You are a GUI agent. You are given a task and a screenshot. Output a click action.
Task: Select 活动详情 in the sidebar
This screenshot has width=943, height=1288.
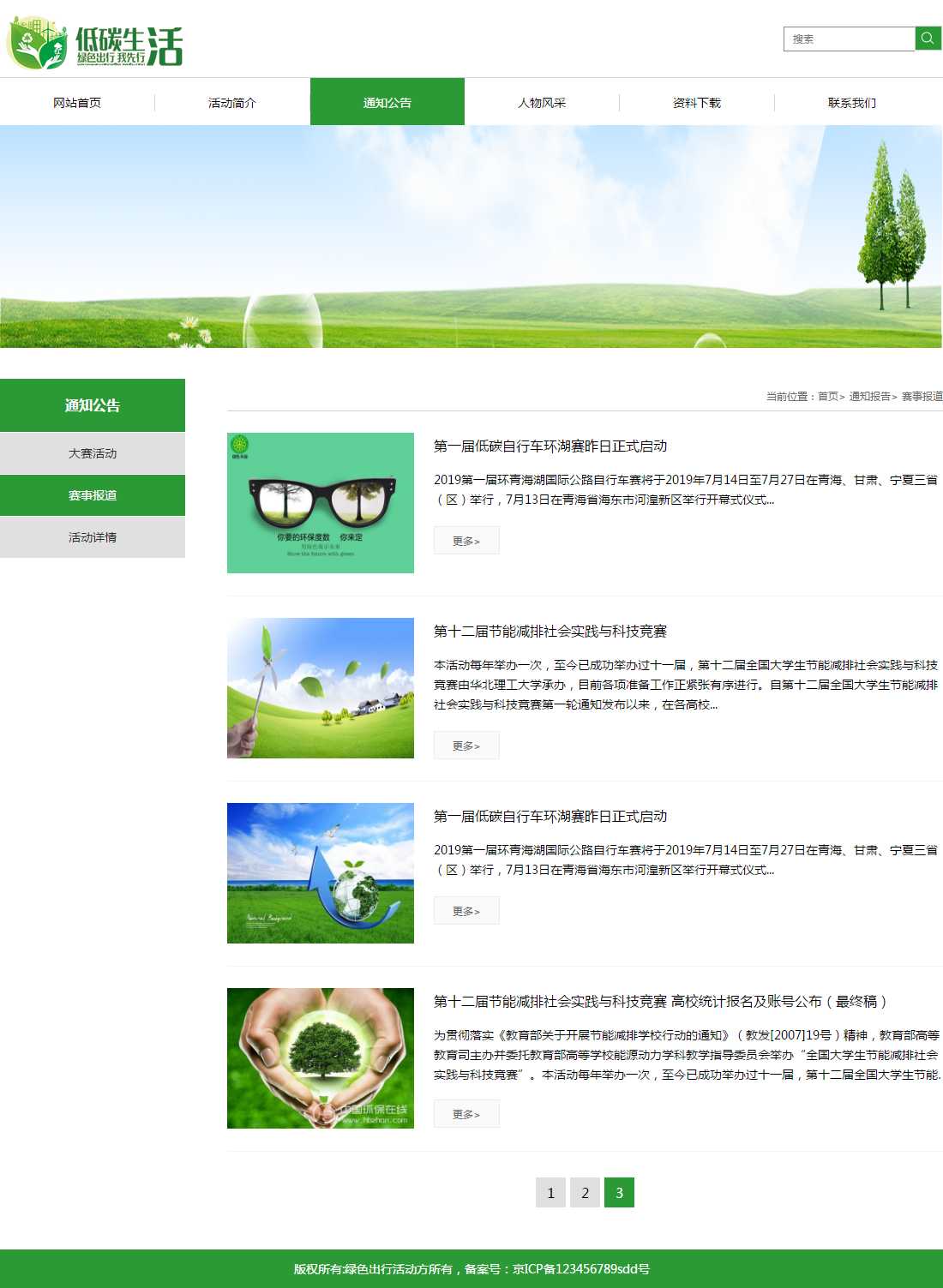[x=93, y=537]
